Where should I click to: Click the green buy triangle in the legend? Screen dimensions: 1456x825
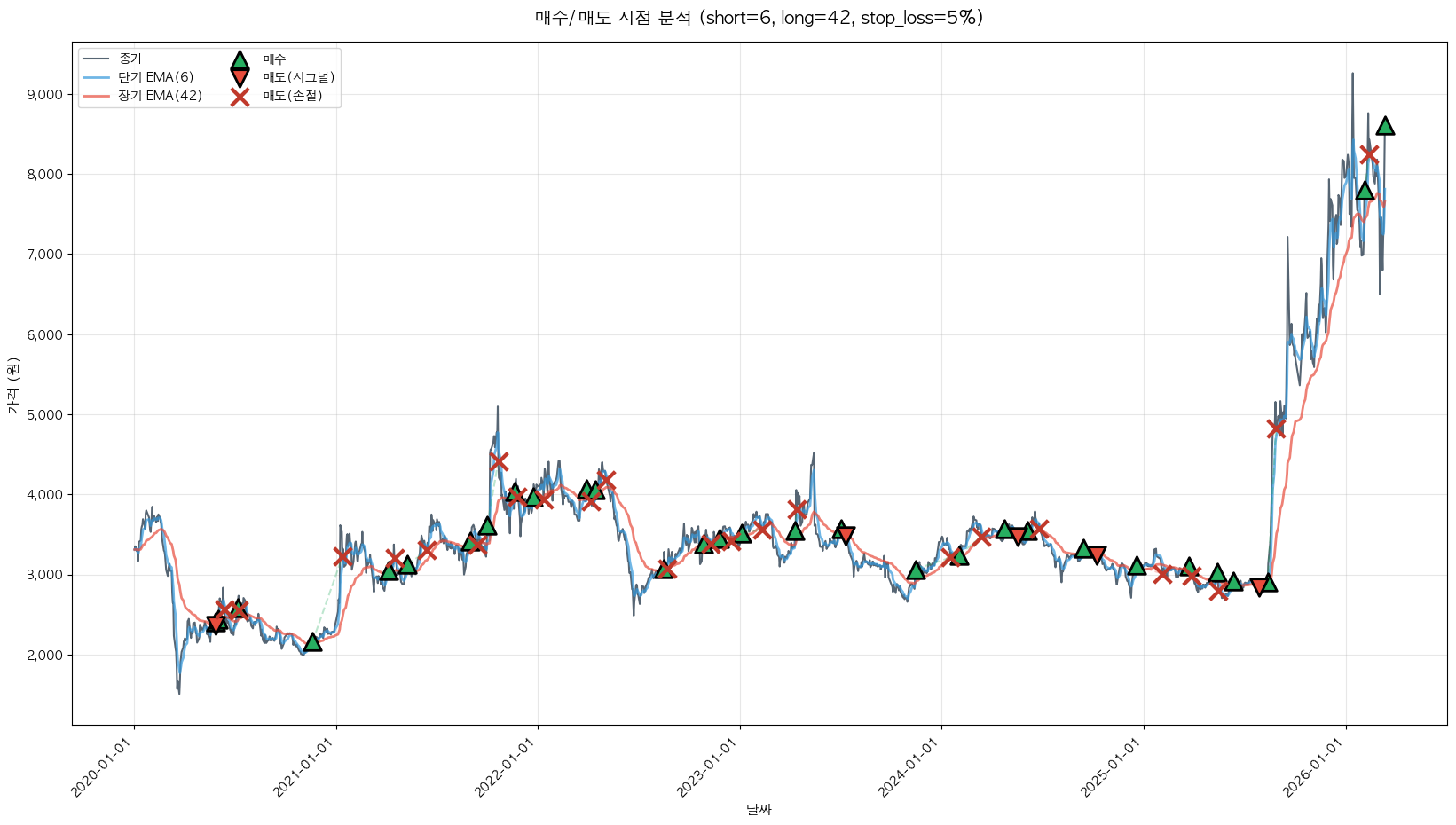[240, 60]
